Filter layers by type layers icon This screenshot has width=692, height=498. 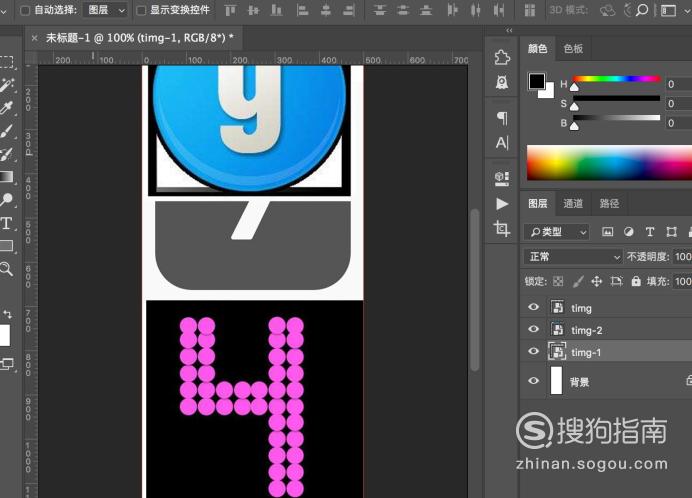coord(650,232)
